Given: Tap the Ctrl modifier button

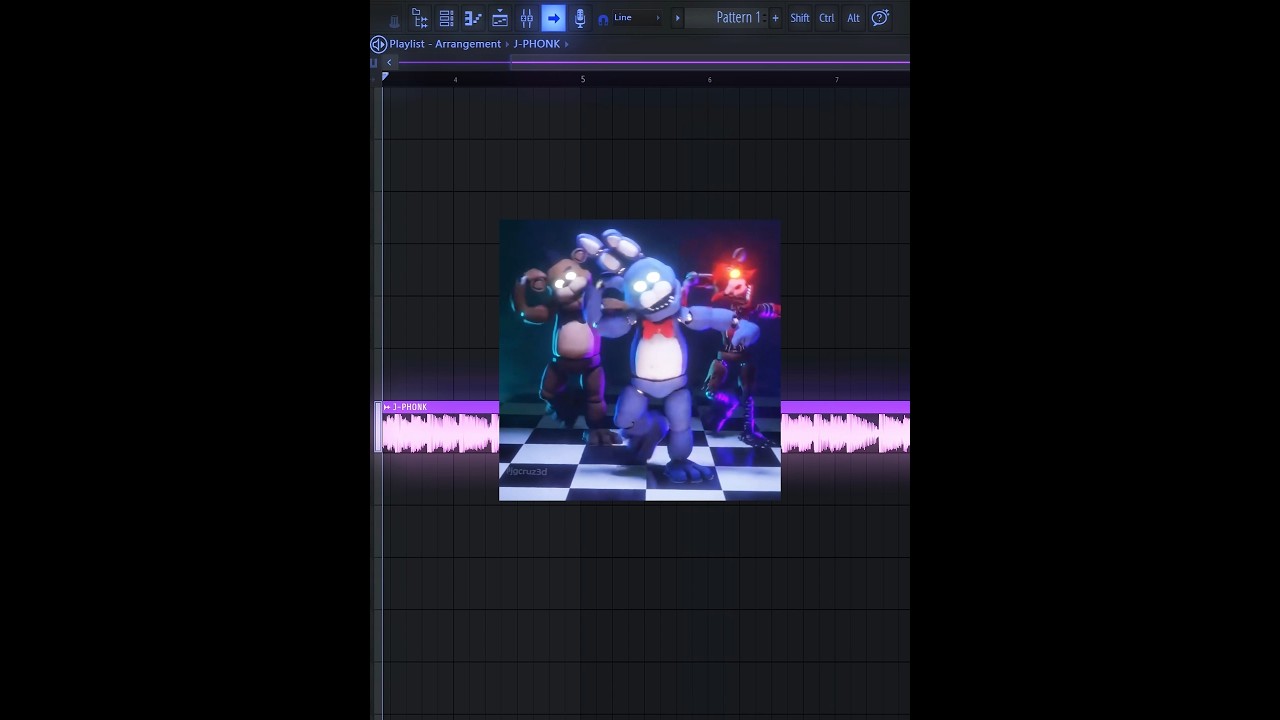Looking at the screenshot, I should point(827,18).
